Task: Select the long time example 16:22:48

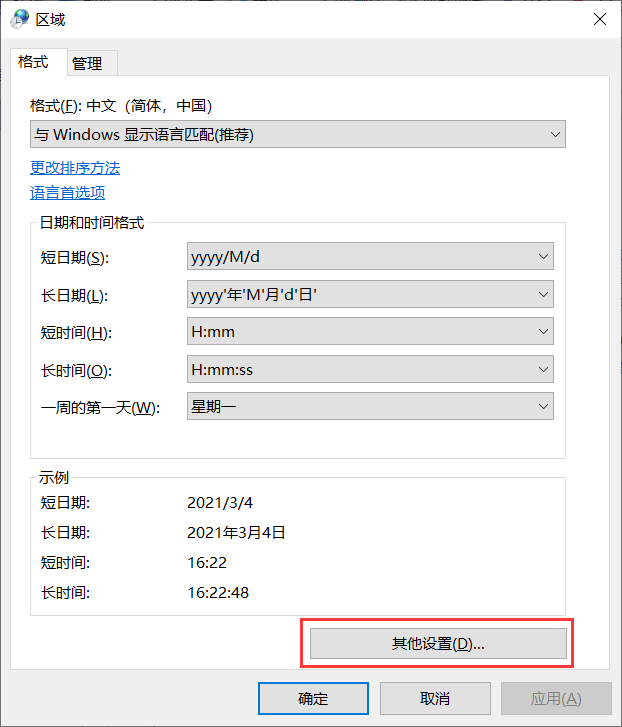Action: 218,593
